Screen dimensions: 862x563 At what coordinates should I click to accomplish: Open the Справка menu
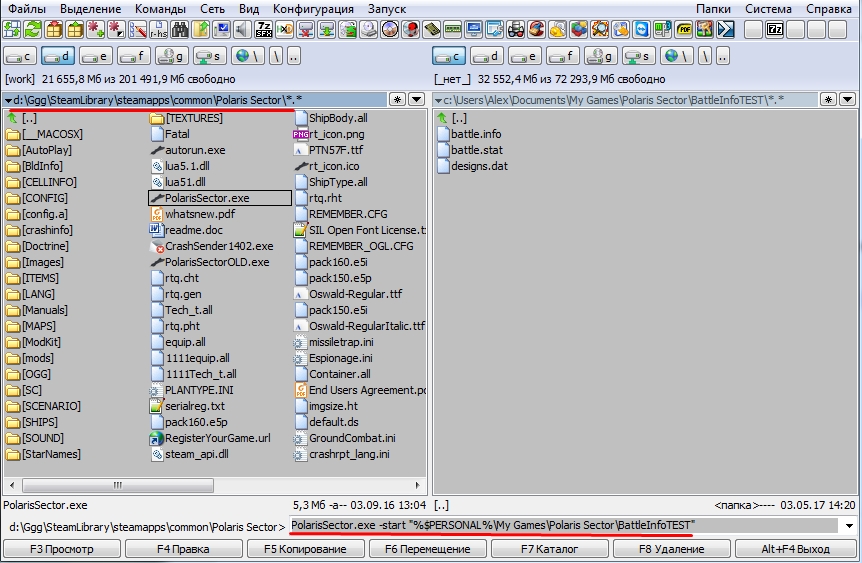pyautogui.click(x=828, y=9)
